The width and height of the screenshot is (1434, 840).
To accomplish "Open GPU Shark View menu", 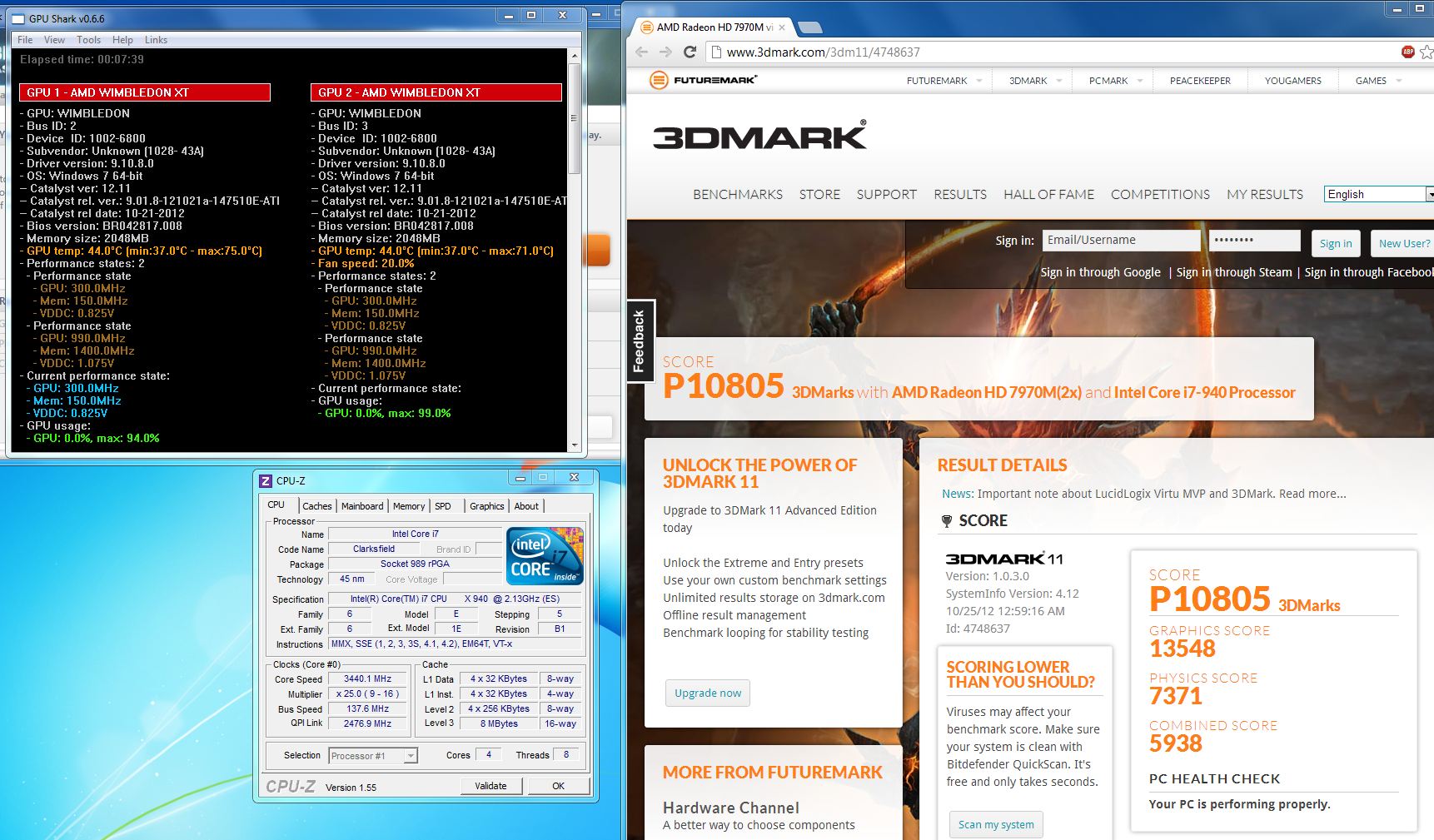I will point(54,40).
